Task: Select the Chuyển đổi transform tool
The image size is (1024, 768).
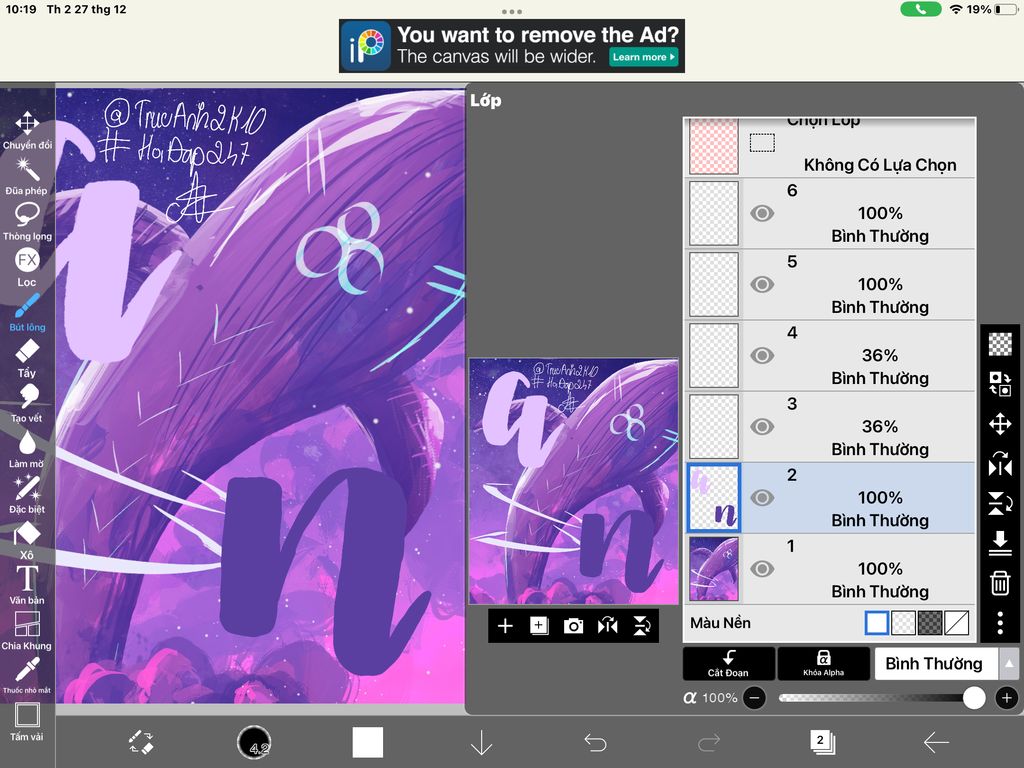Action: coord(27,131)
